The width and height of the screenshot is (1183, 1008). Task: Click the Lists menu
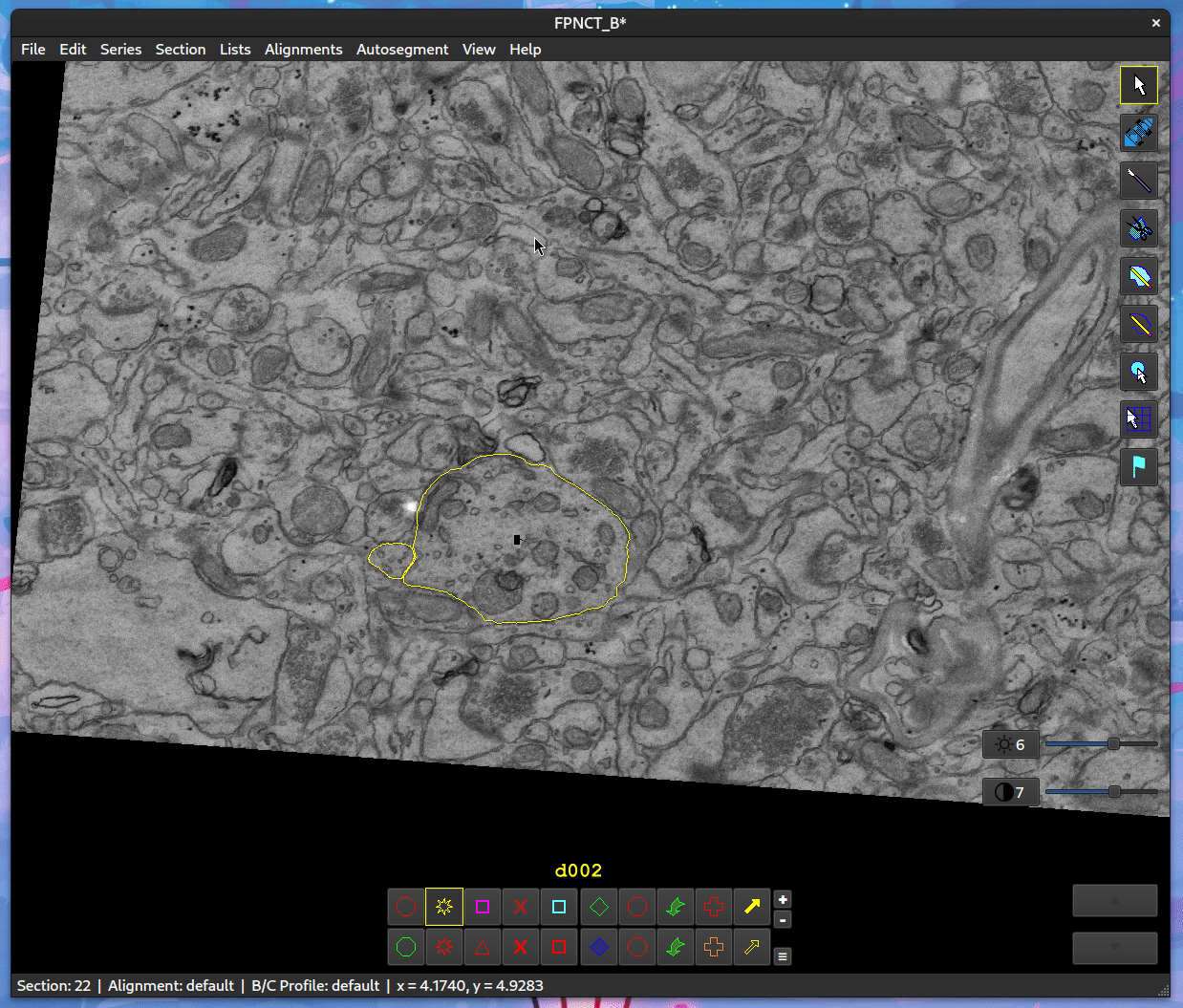click(x=235, y=50)
